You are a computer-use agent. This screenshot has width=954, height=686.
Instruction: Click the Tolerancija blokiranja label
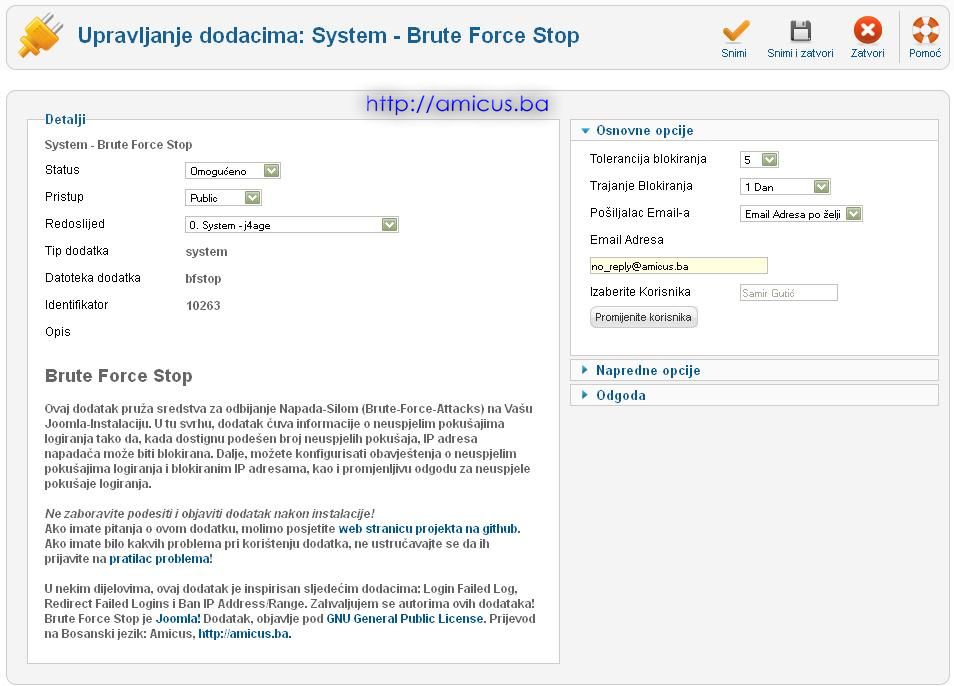click(648, 159)
